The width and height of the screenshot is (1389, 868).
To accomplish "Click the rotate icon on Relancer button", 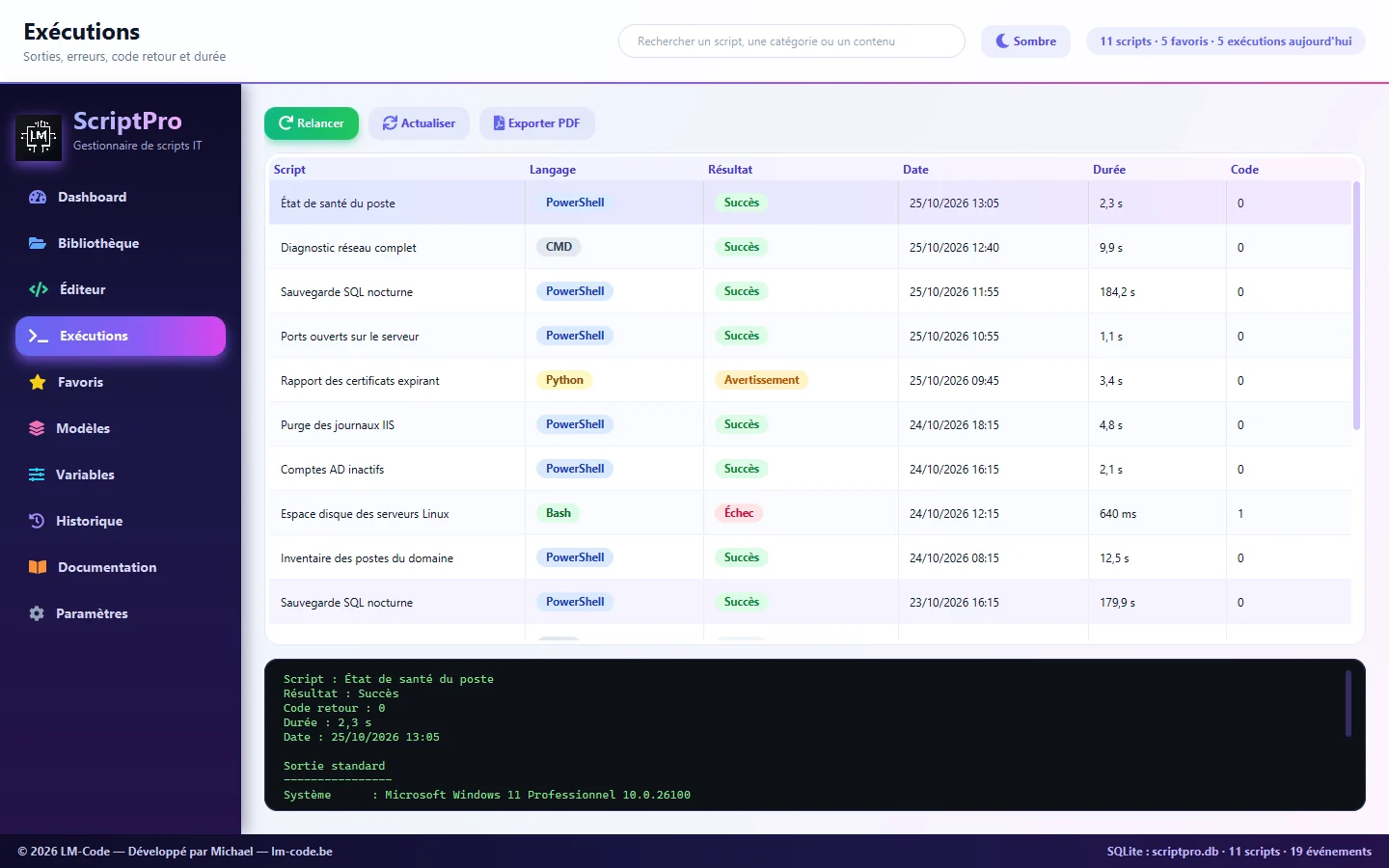I will coord(286,123).
